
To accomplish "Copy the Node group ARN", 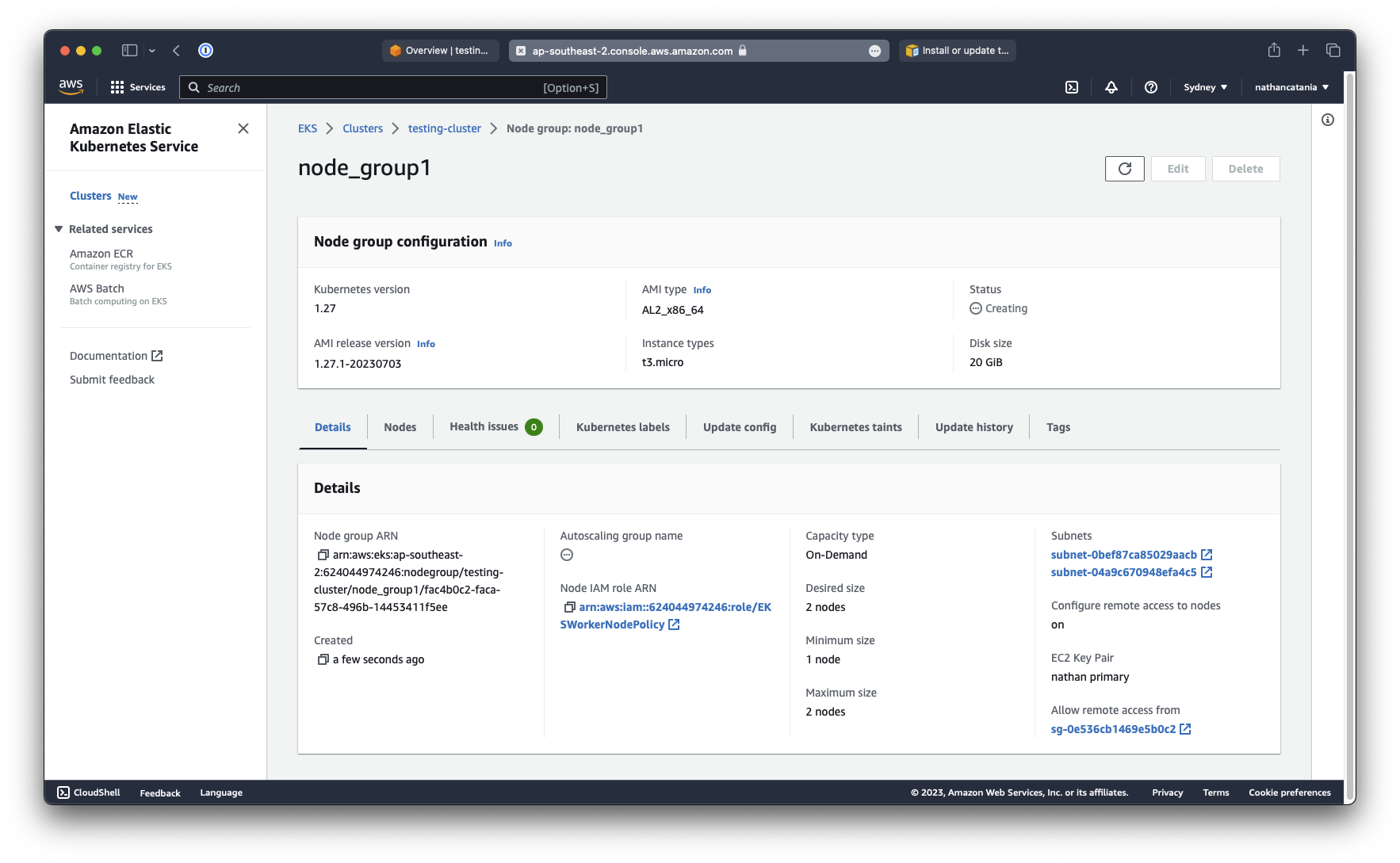I will [x=323, y=555].
